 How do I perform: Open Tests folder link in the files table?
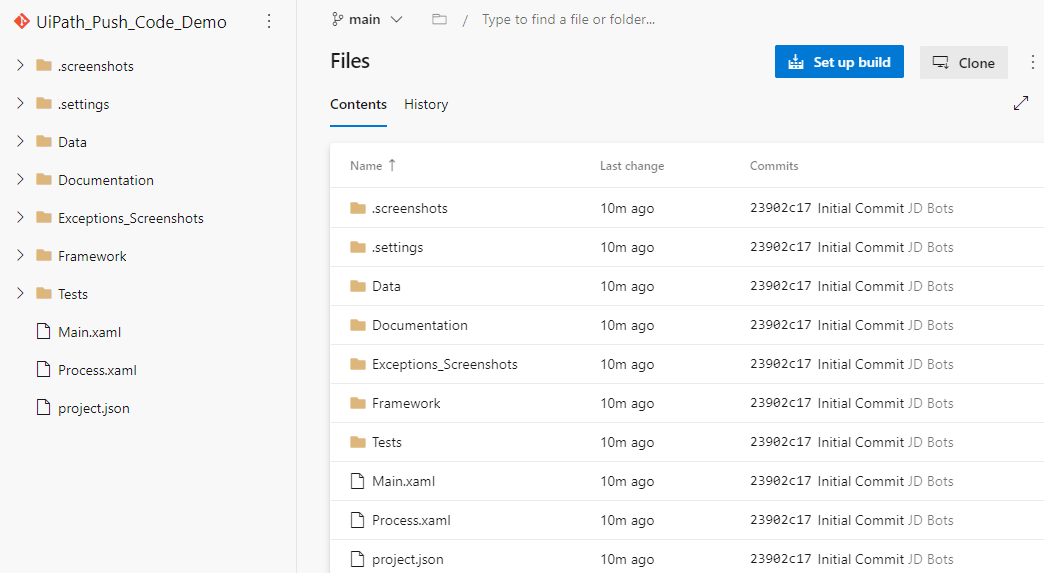(x=387, y=443)
